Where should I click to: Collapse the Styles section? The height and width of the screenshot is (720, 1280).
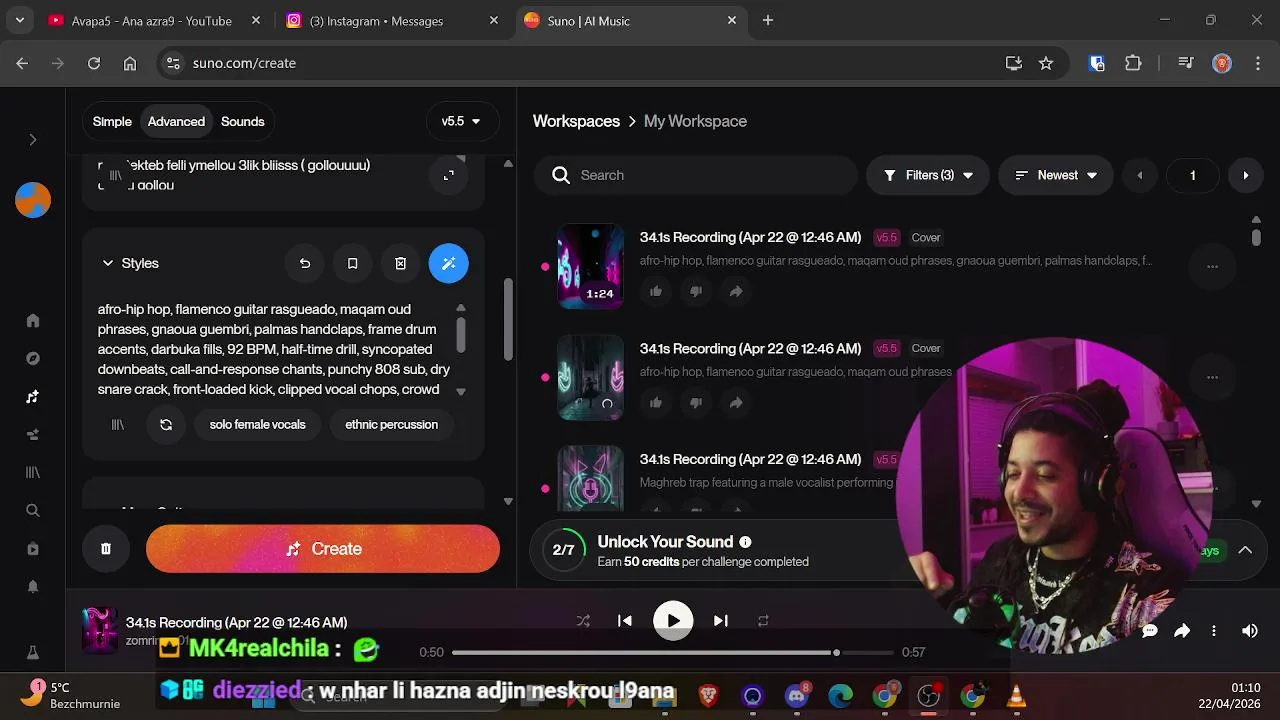click(130, 263)
